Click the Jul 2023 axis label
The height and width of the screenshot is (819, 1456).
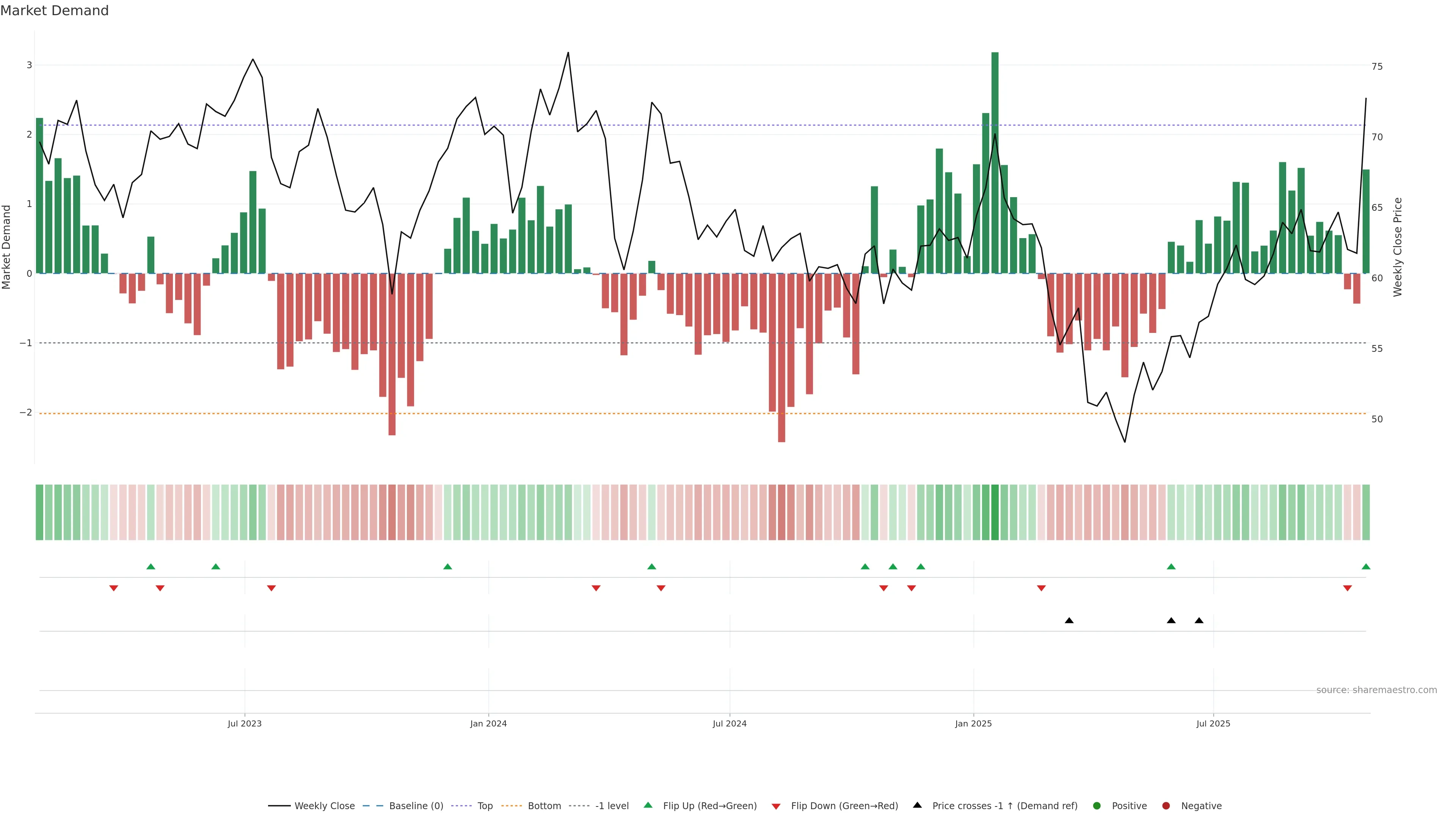pos(245,723)
